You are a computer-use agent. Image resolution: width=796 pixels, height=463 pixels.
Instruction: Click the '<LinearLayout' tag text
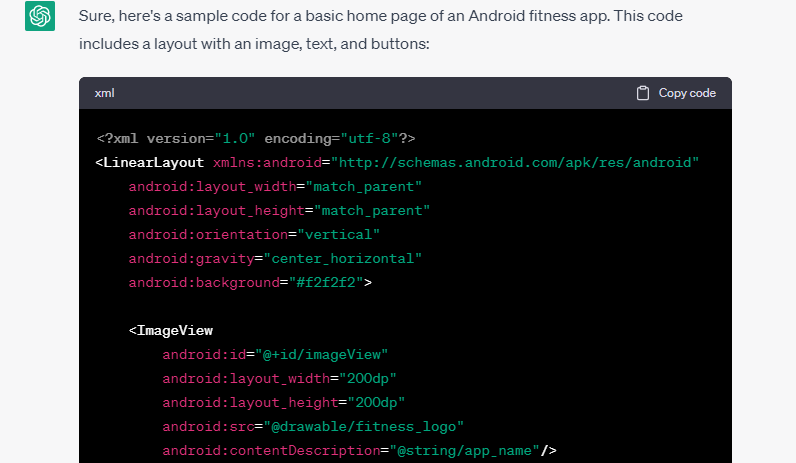(x=150, y=162)
